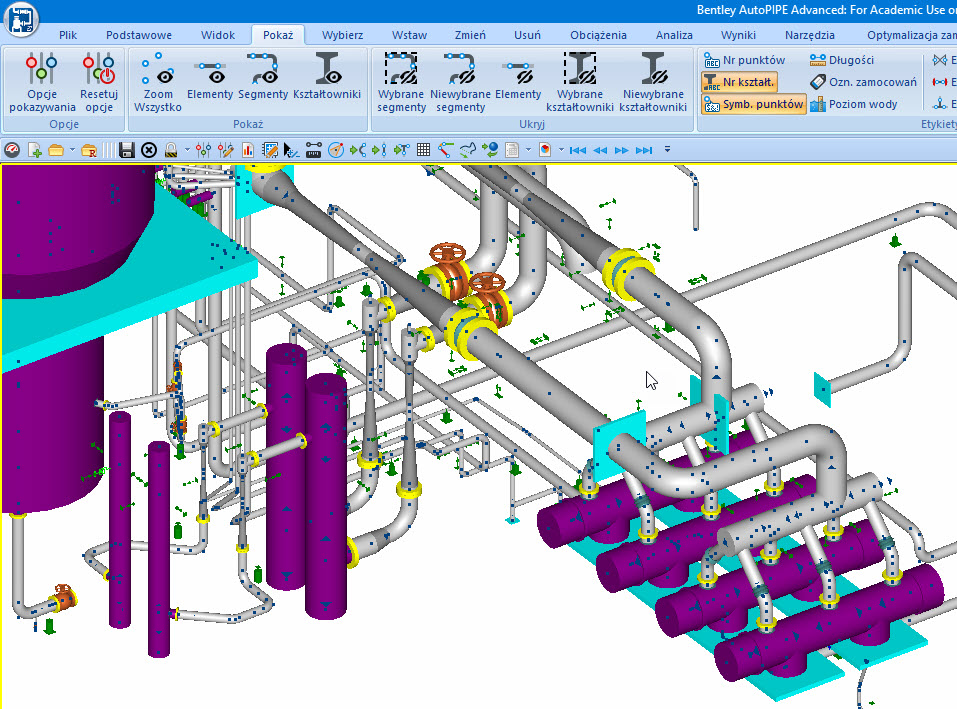
Task: Switch to the Wstaw ribbon tab
Action: (x=409, y=35)
